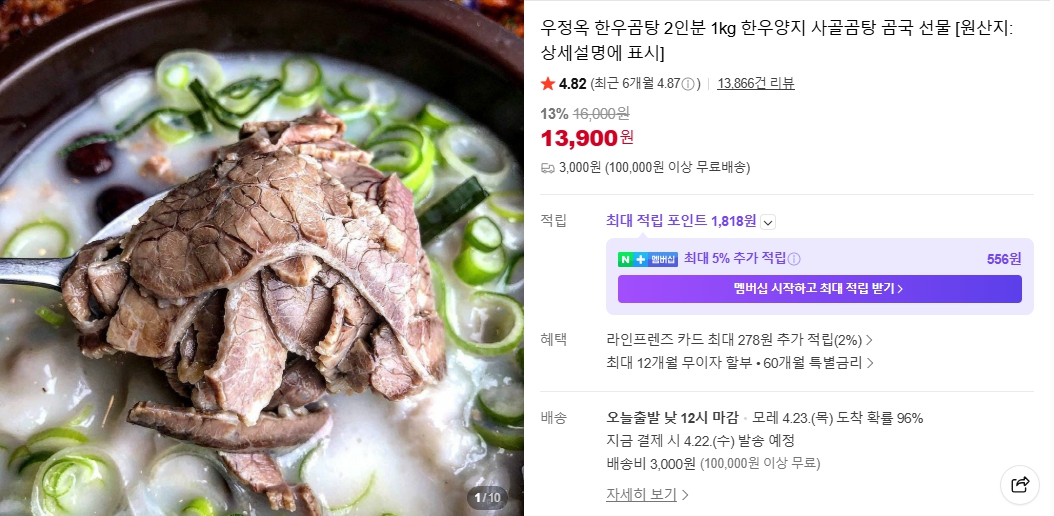Viewport: 1054px width, 516px height.
Task: Expand the 최대 적립 포인트 dropdown arrow
Action: click(768, 221)
